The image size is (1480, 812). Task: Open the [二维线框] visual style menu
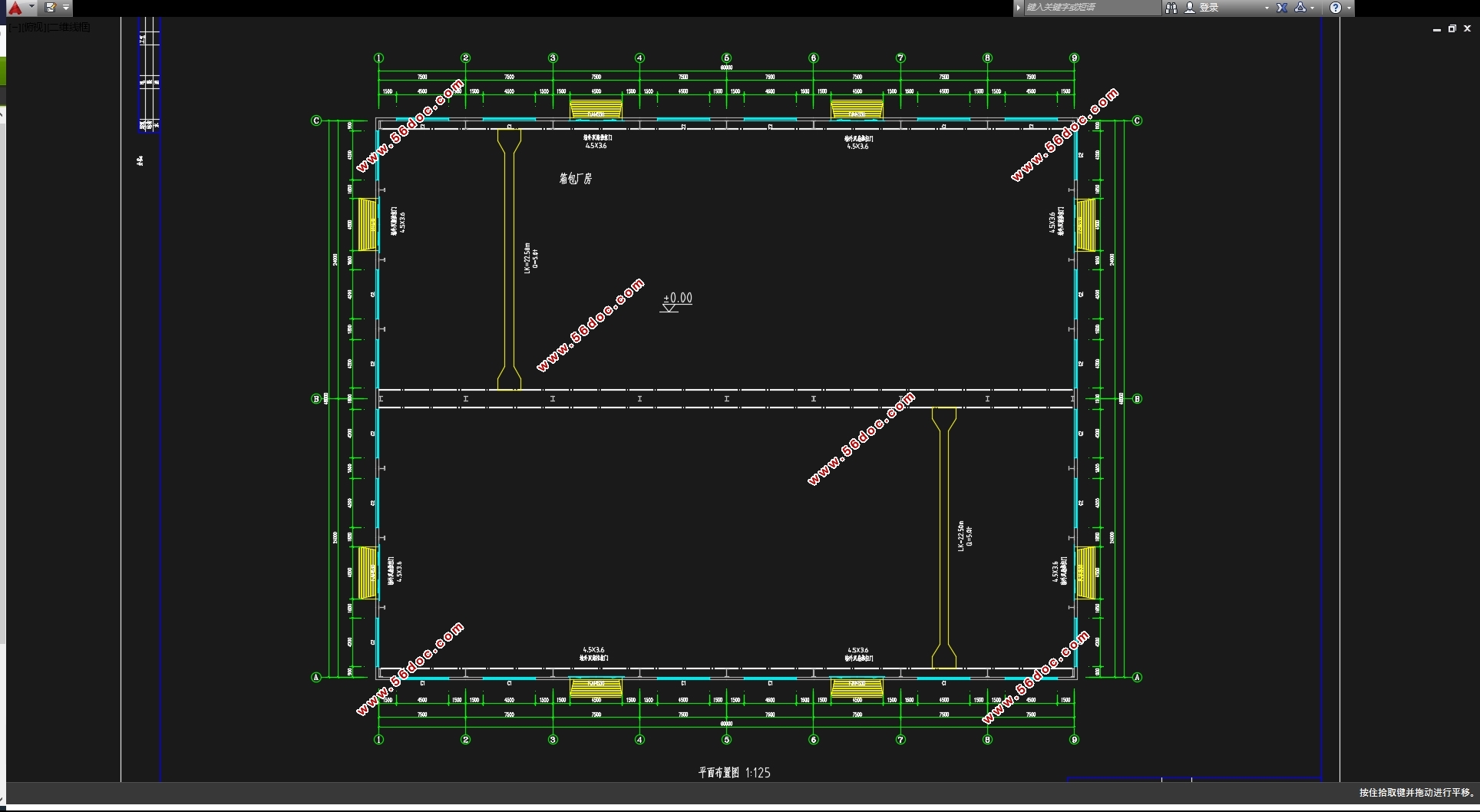point(69,27)
